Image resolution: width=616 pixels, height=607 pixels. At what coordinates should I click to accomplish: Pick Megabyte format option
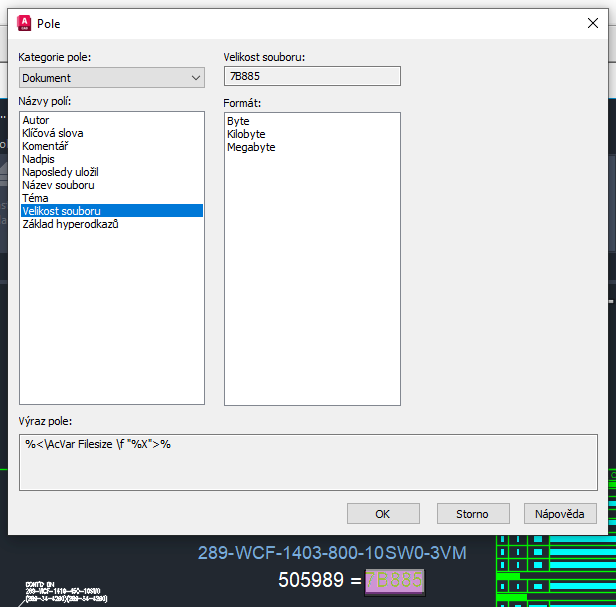point(251,147)
